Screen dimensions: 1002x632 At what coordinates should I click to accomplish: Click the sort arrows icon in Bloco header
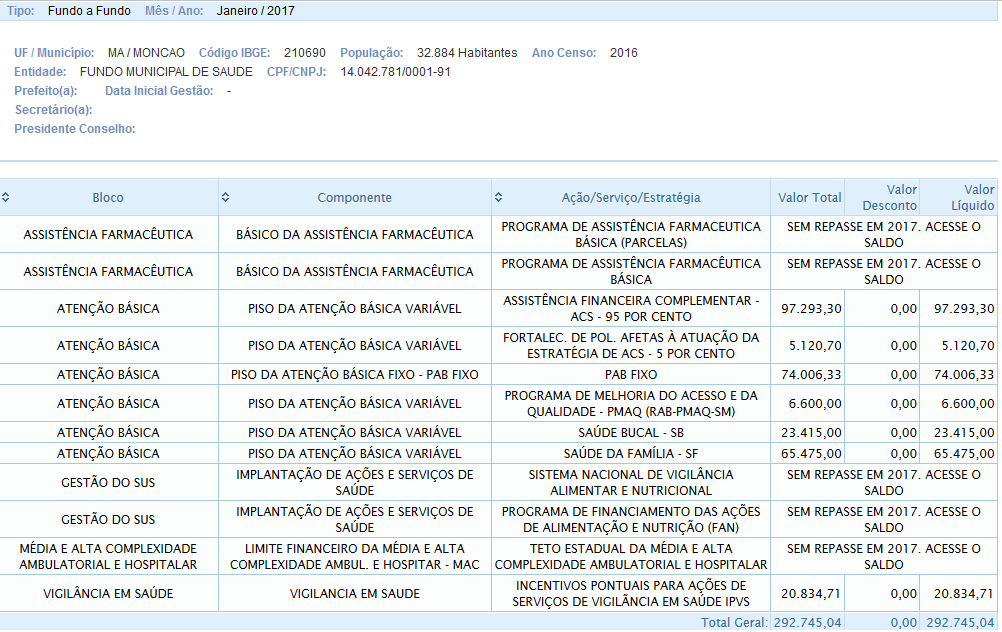[5, 197]
